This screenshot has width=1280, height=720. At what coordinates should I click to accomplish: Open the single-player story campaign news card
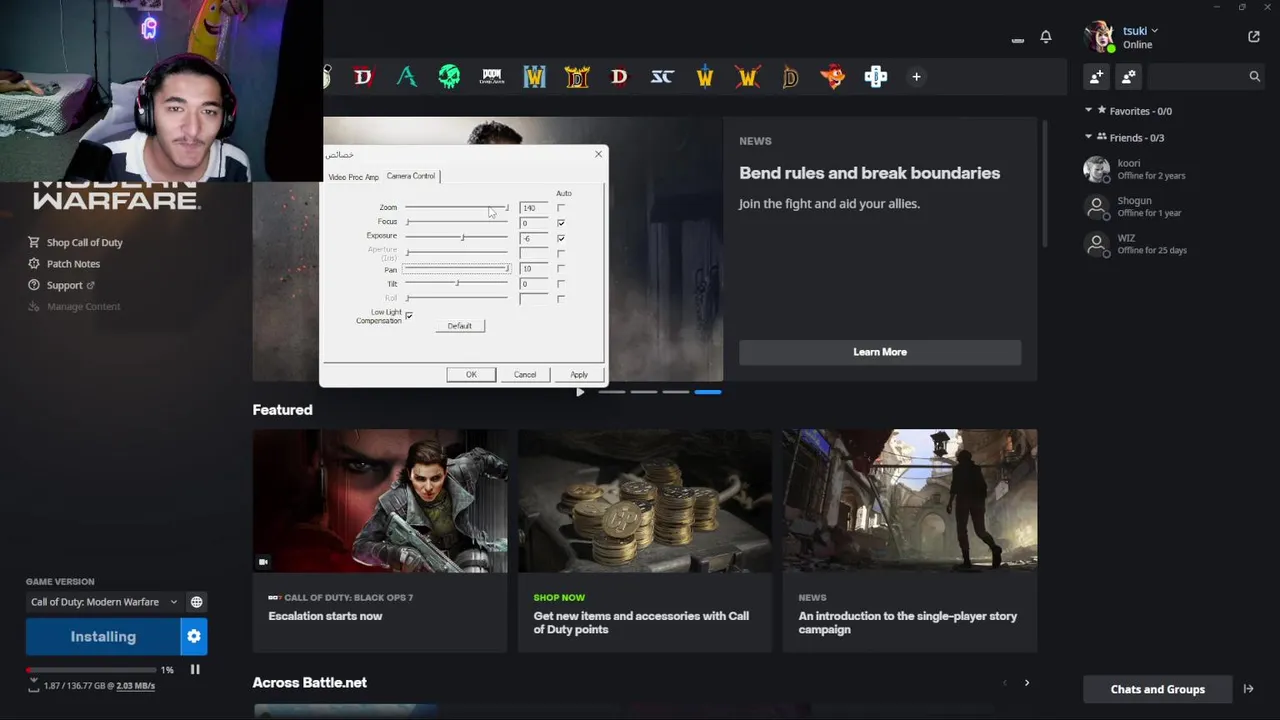[x=910, y=541]
